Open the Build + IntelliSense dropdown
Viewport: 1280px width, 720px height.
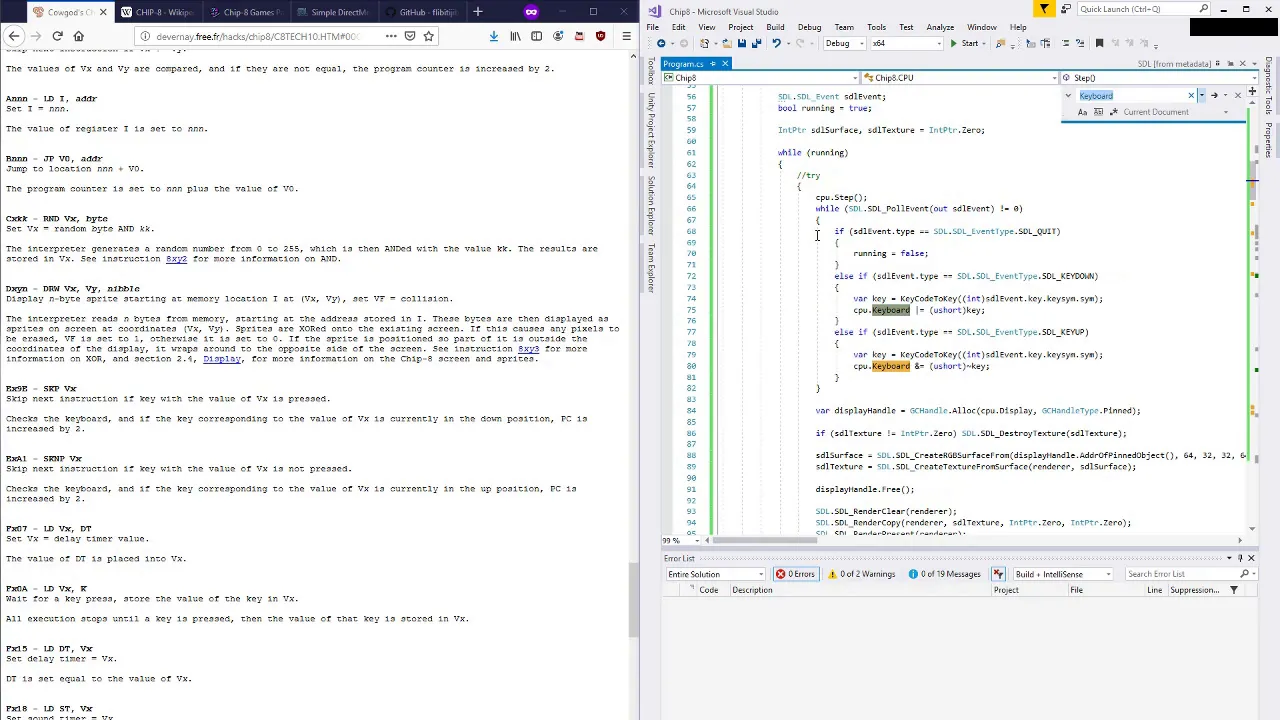[x=1062, y=574]
